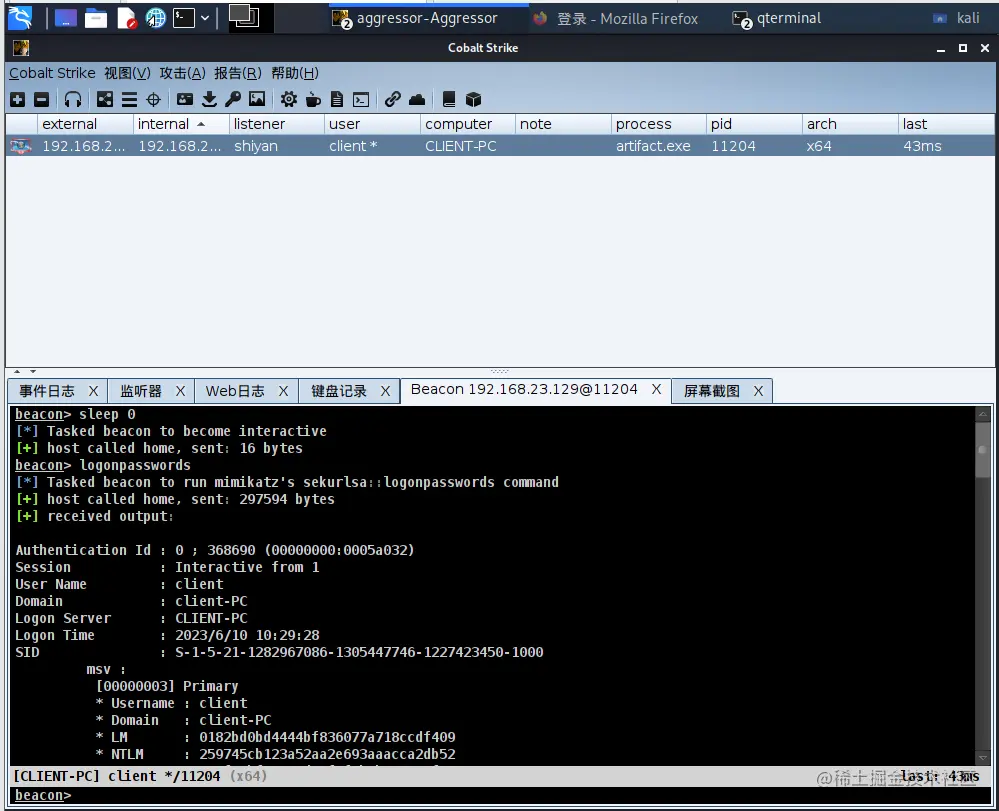Connect to another team server (plus icon)
The width and height of the screenshot is (999, 811).
(x=18, y=99)
